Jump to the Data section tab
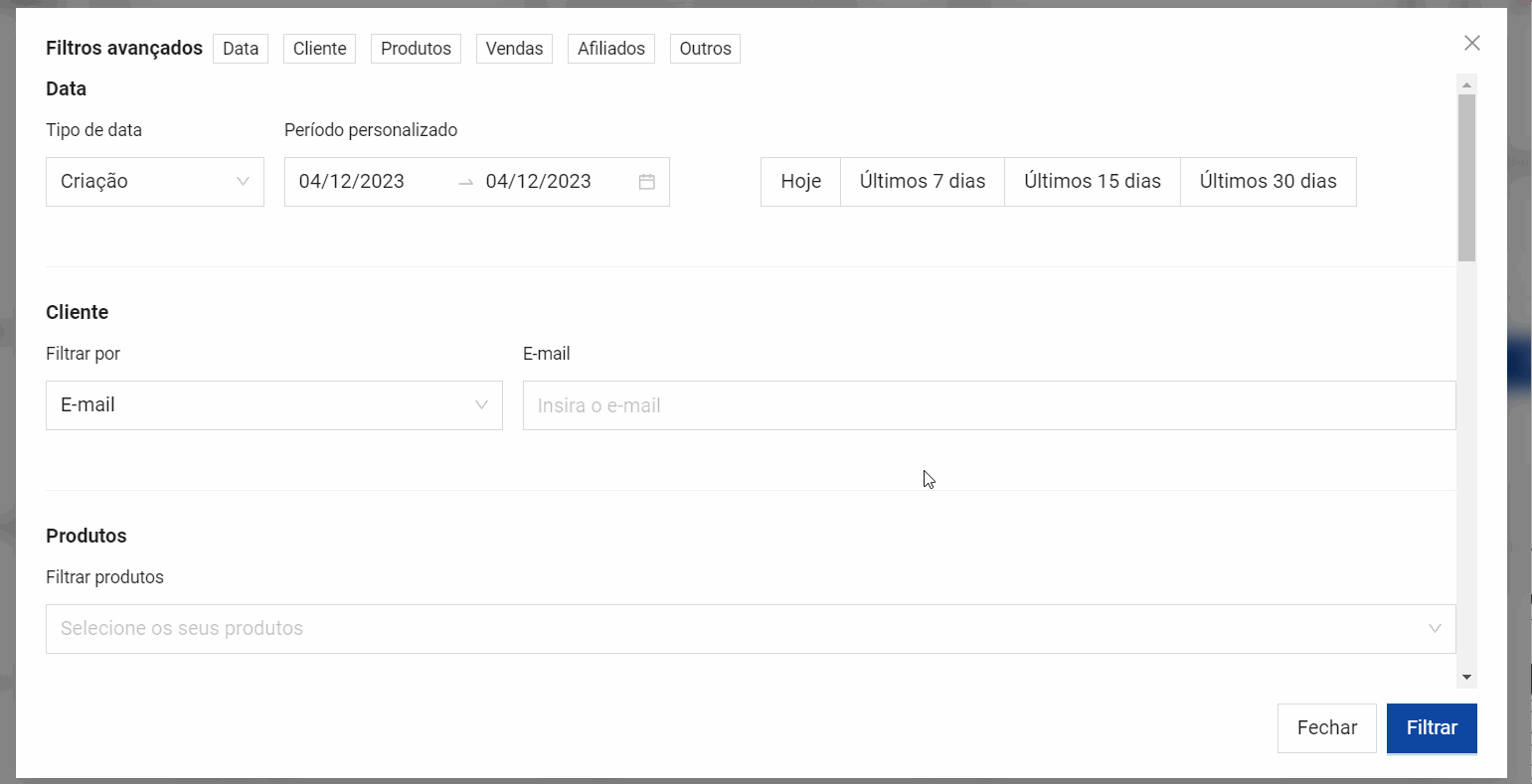 (241, 49)
